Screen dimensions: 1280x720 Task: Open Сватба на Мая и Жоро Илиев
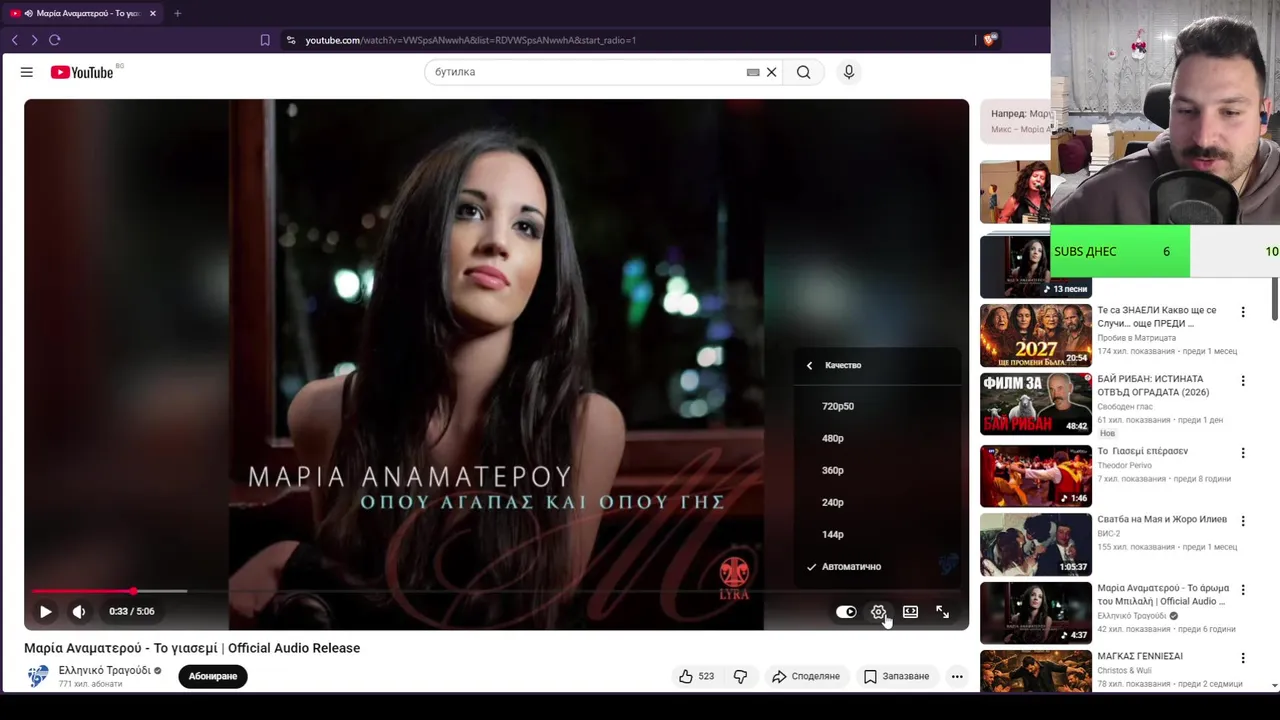[x=1162, y=519]
